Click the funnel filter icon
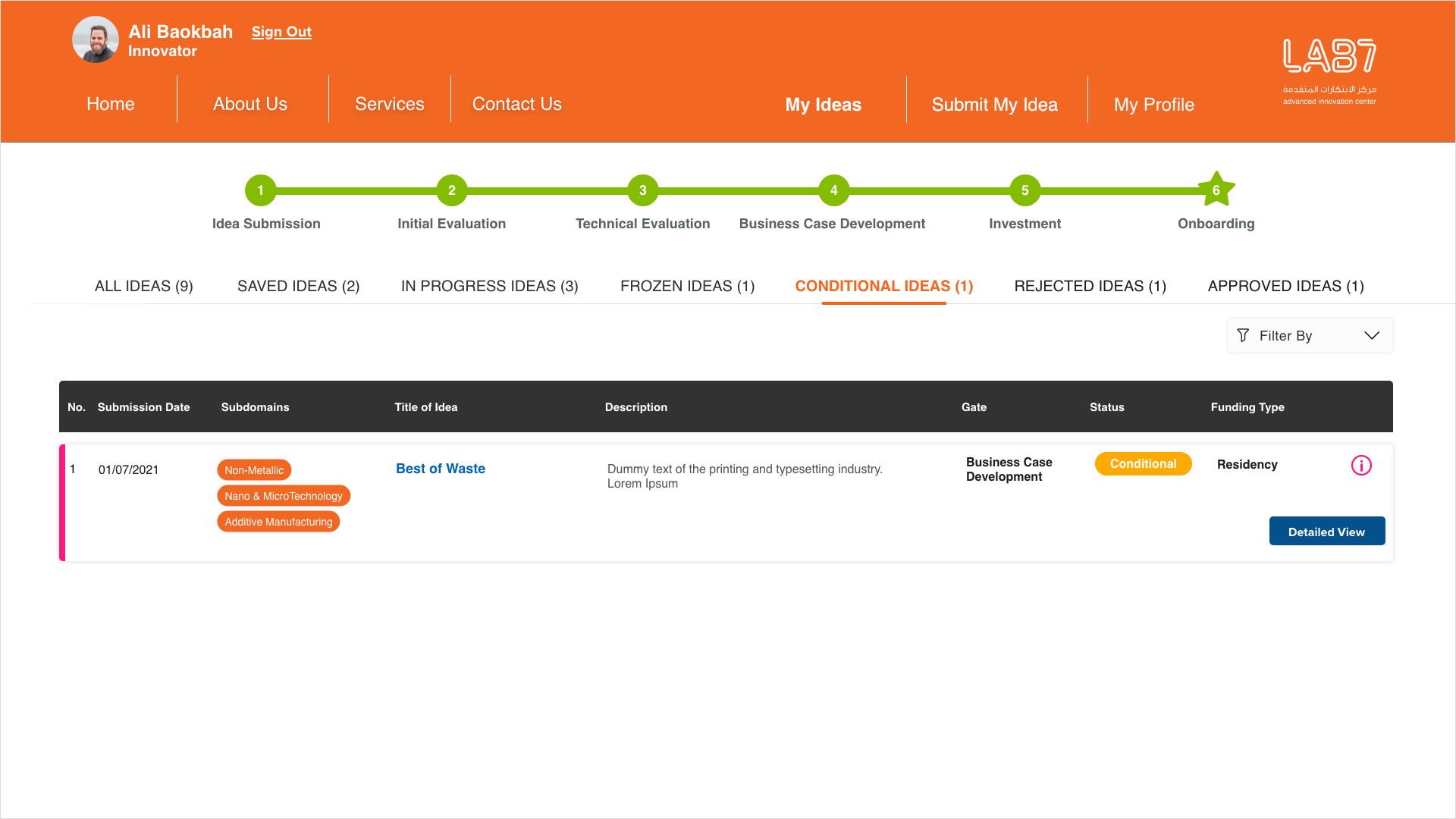Screen dimensions: 1456x819 tap(1243, 335)
